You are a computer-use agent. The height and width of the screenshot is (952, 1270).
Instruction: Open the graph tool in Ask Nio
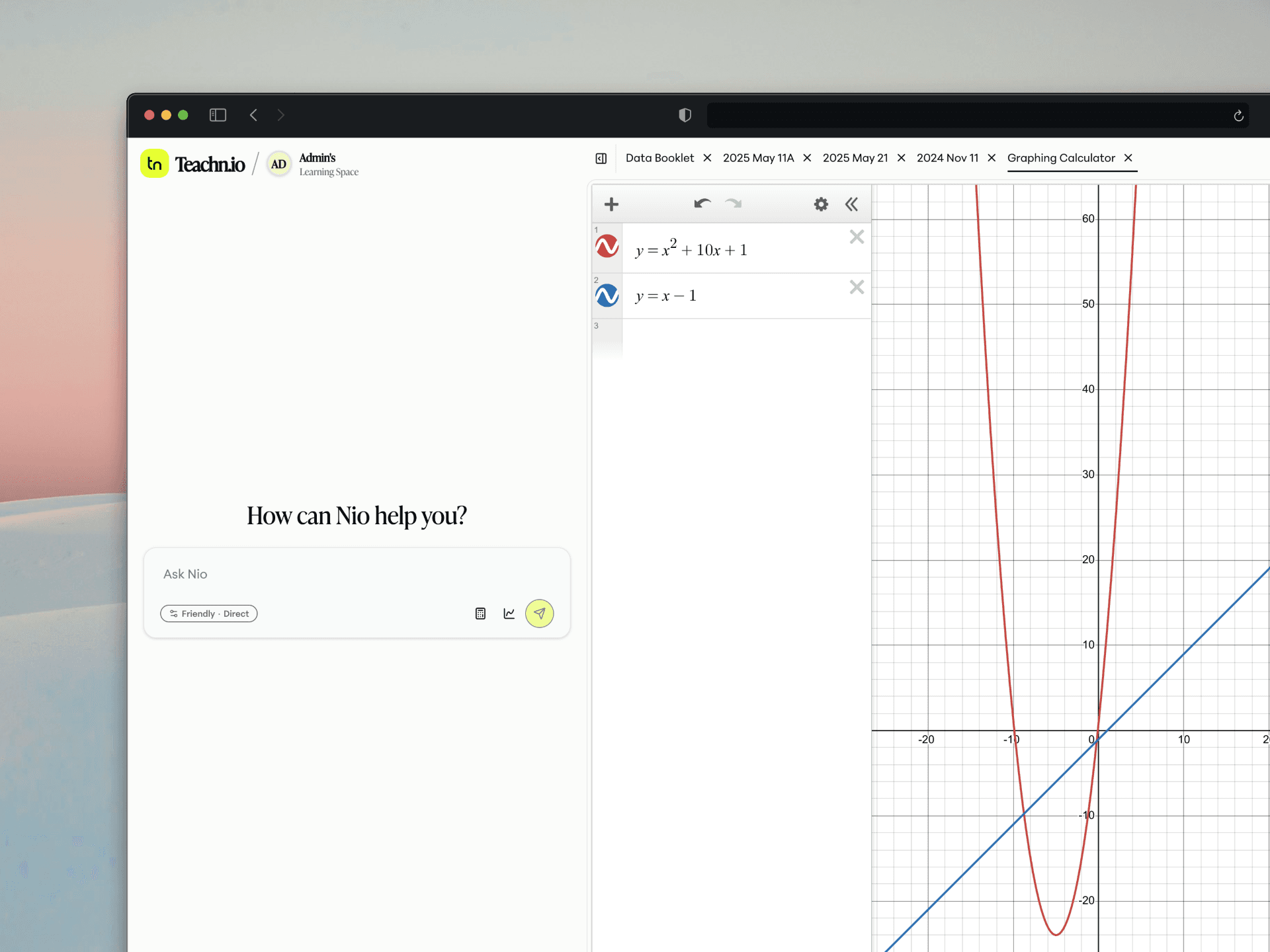(509, 614)
